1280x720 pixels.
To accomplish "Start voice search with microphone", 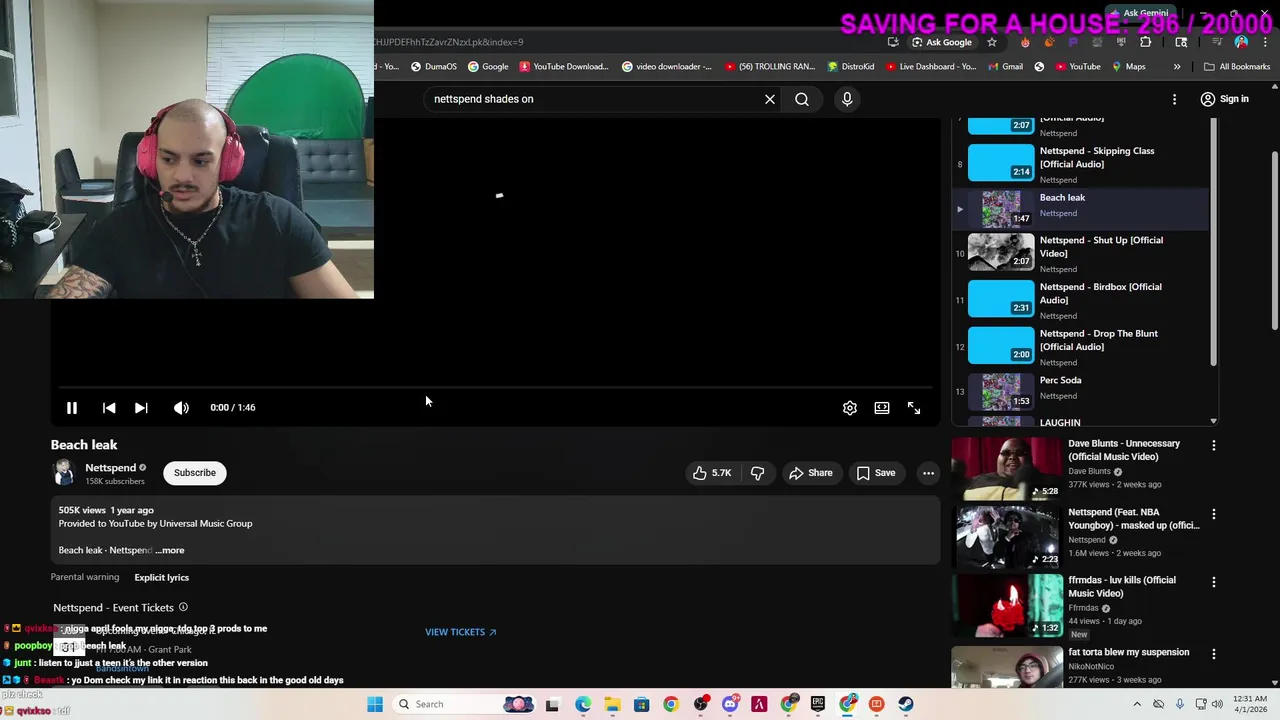I will 847,99.
